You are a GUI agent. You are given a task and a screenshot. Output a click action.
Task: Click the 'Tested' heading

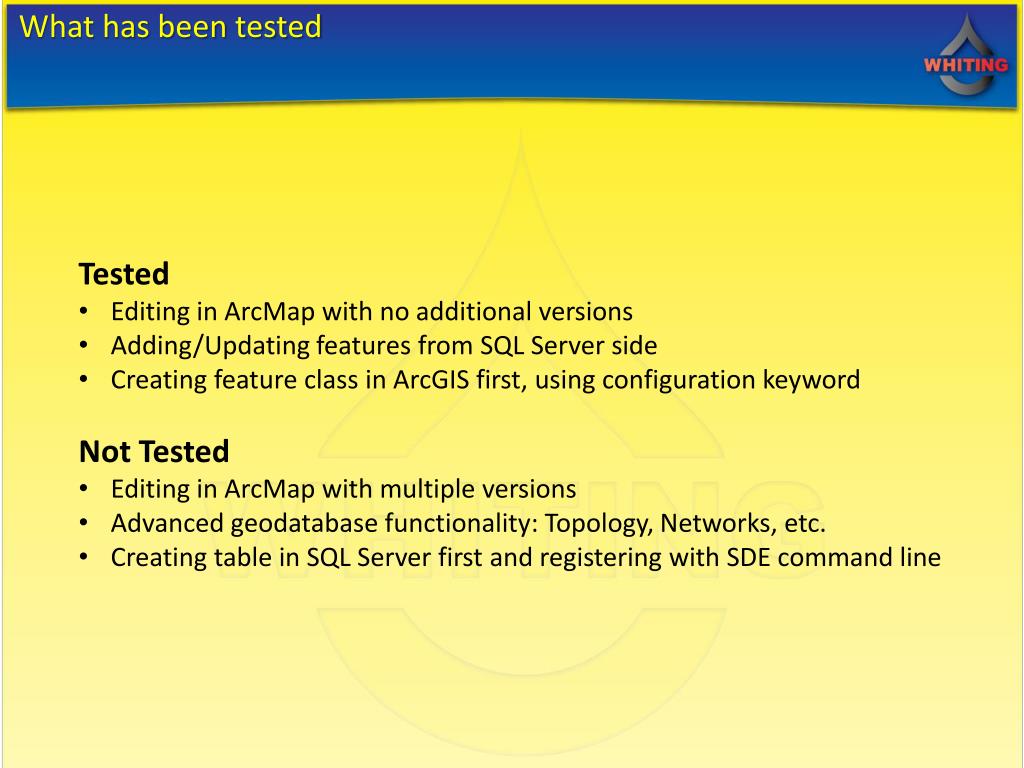coord(124,274)
